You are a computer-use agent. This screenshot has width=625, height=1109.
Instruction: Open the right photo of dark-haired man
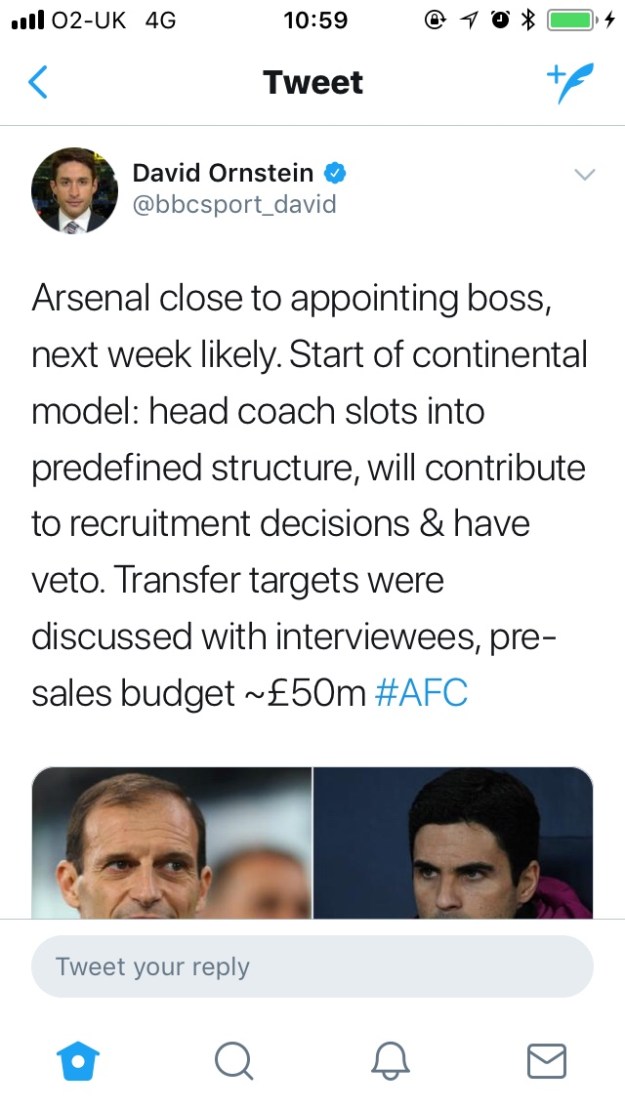[x=453, y=842]
